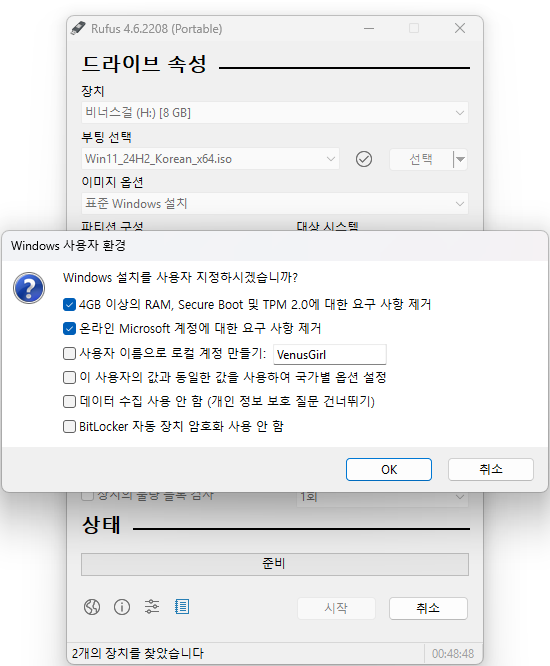This screenshot has width=550, height=666.
Task: Show the Rufus log icon
Action: click(x=182, y=607)
